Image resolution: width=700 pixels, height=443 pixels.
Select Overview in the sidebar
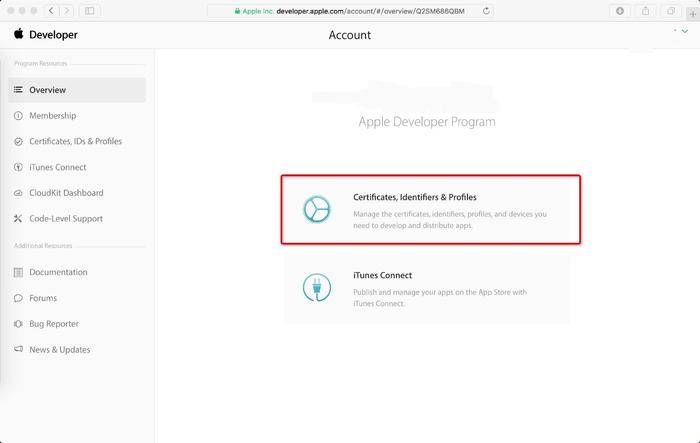click(x=47, y=90)
